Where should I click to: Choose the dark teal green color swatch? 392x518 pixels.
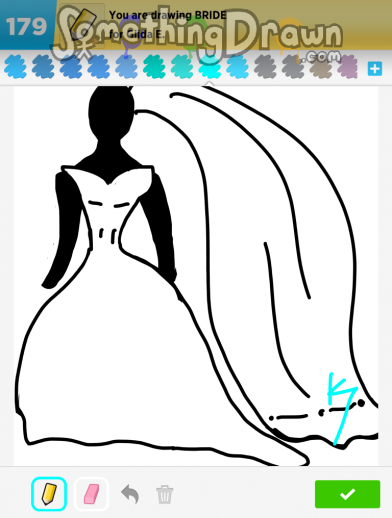tap(154, 68)
